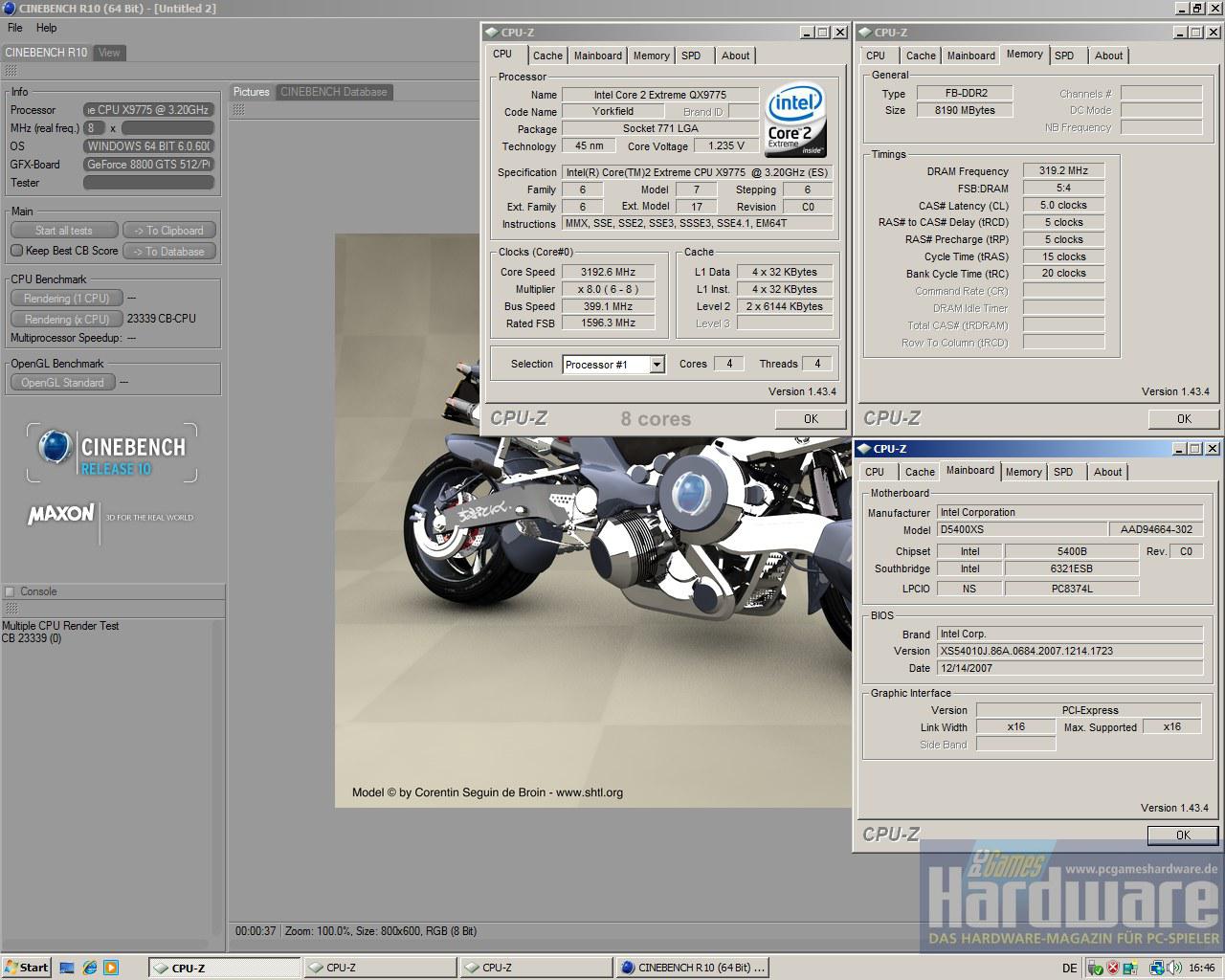1225x980 pixels.
Task: Open Cache tab in the CPU-Z processor window
Action: 547,56
